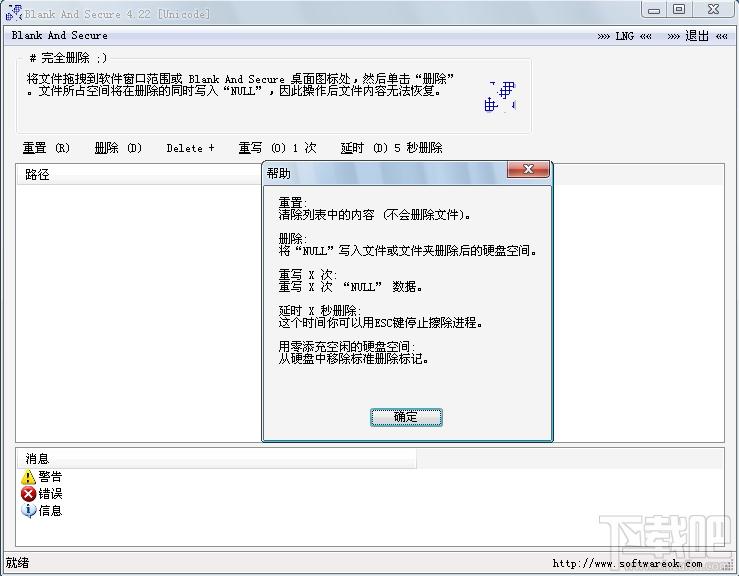Maximize the Blank And Secure window
The height and width of the screenshot is (576, 739).
(679, 9)
